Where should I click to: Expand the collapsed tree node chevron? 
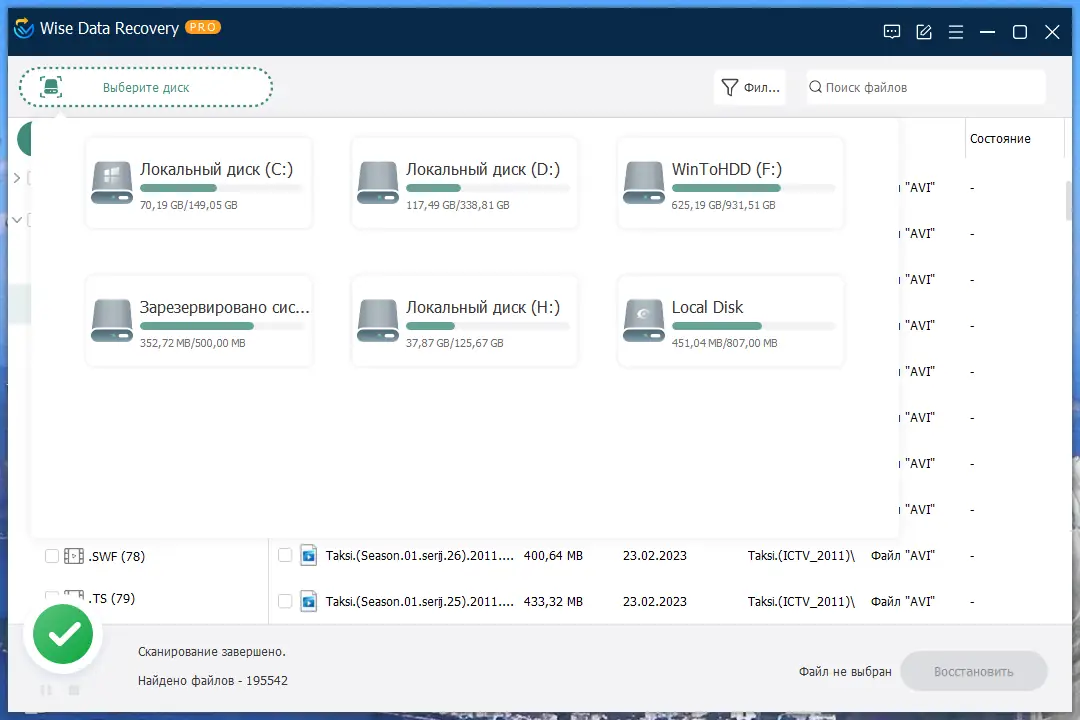coord(17,178)
